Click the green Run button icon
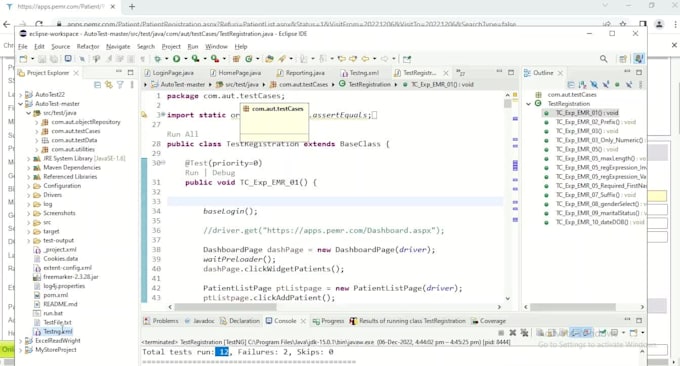 [177, 59]
